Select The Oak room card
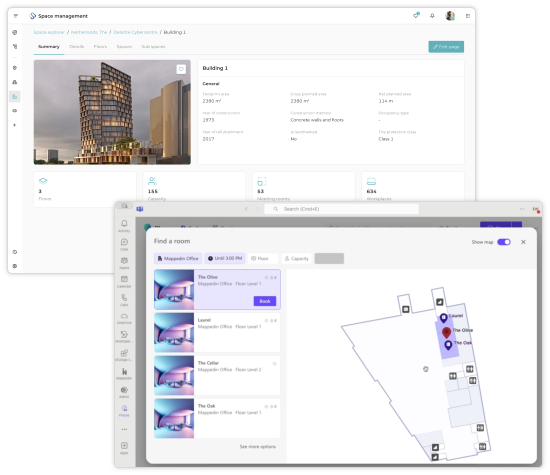 pos(217,418)
